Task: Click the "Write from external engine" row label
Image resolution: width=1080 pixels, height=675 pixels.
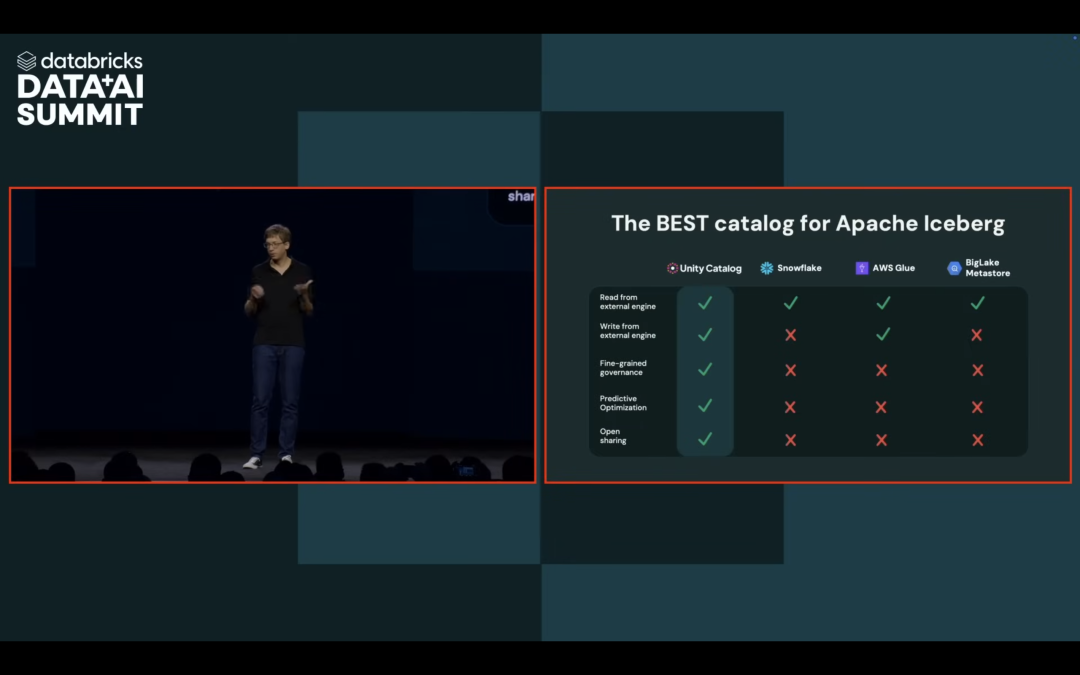Action: 627,331
